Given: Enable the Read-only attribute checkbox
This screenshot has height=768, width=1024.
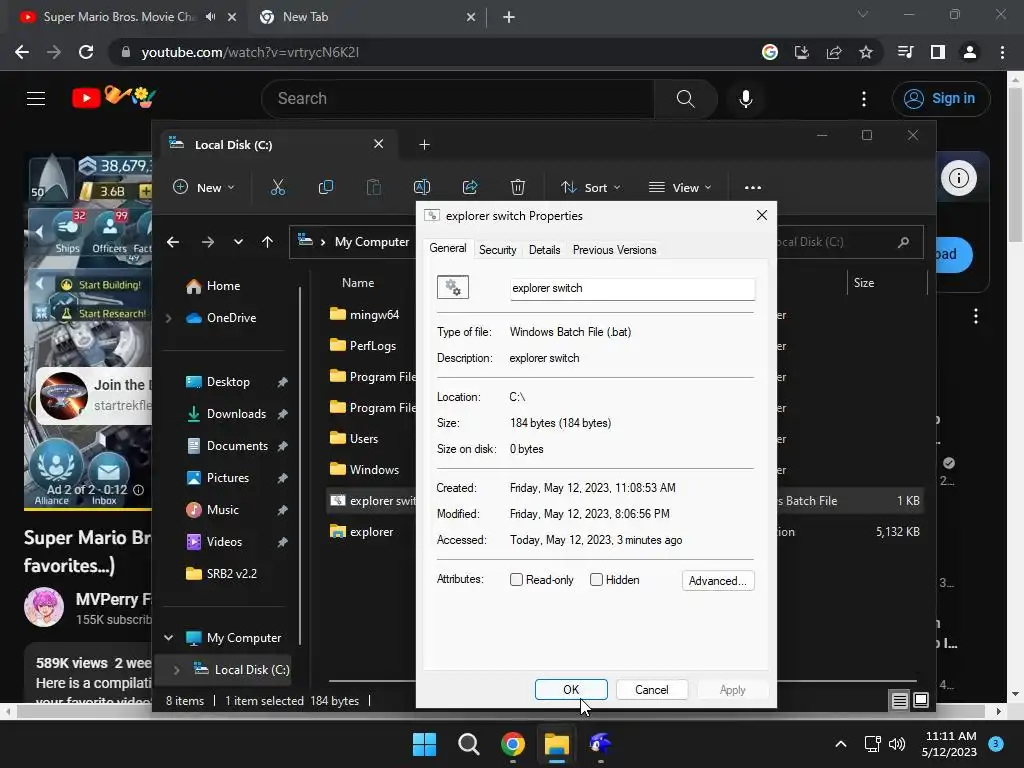Looking at the screenshot, I should (x=517, y=580).
